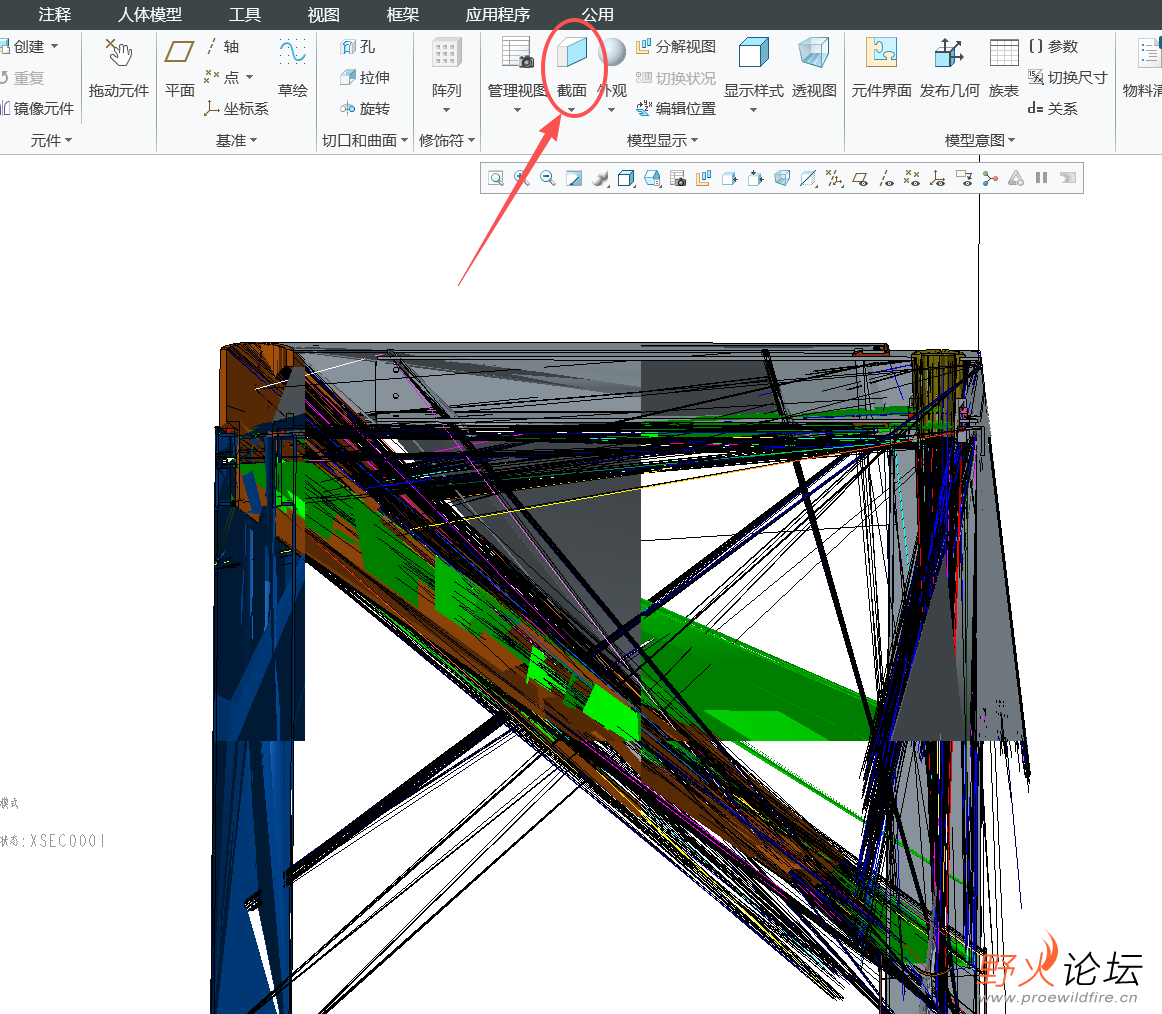1162x1014 pixels.
Task: Create a datum 平面 (Plane)
Action: pos(180,67)
